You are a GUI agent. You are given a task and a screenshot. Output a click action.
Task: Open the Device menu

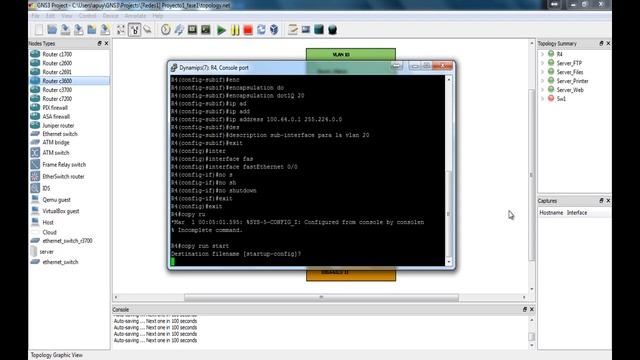(111, 16)
